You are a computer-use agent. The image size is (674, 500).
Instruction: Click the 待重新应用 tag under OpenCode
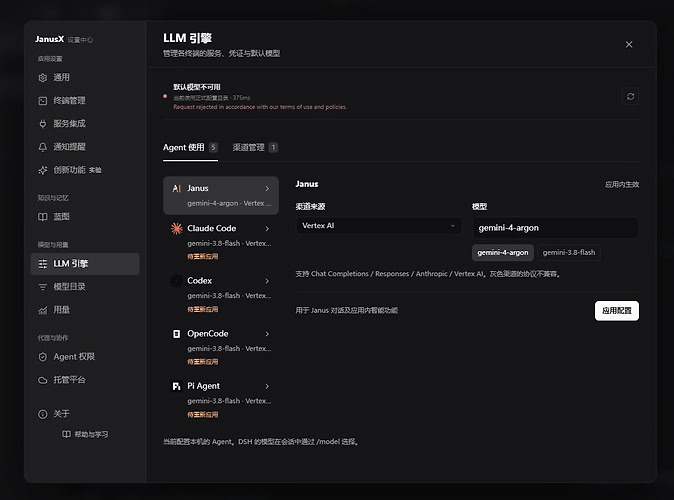(x=202, y=362)
